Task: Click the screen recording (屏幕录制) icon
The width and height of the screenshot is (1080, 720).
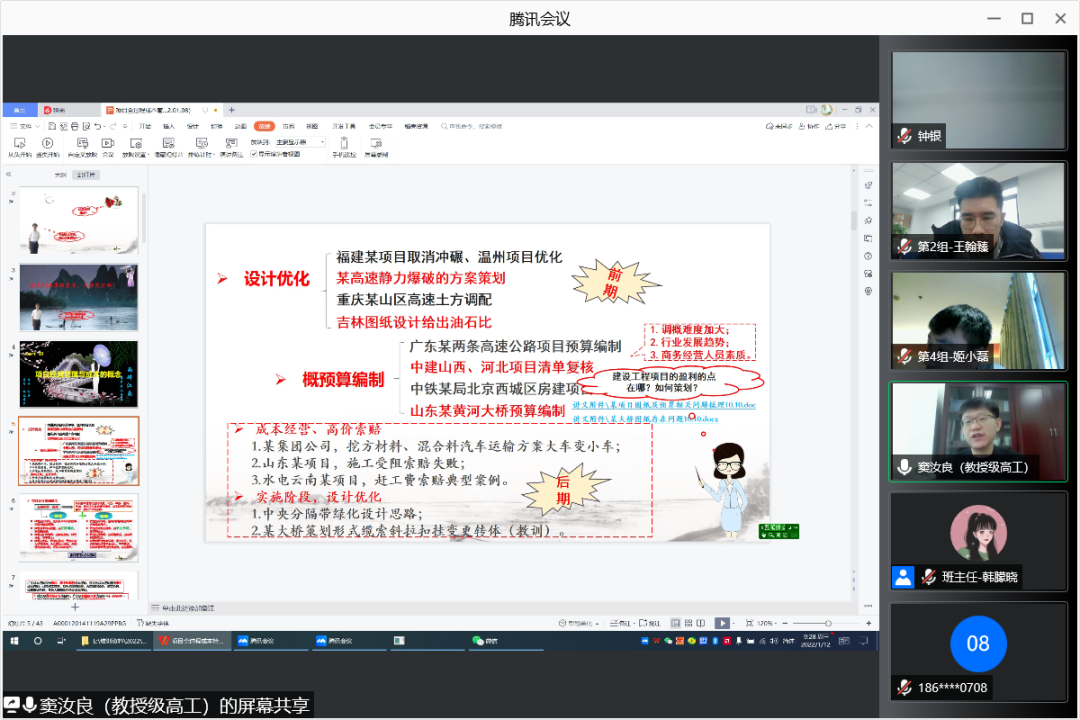Action: pyautogui.click(x=376, y=143)
